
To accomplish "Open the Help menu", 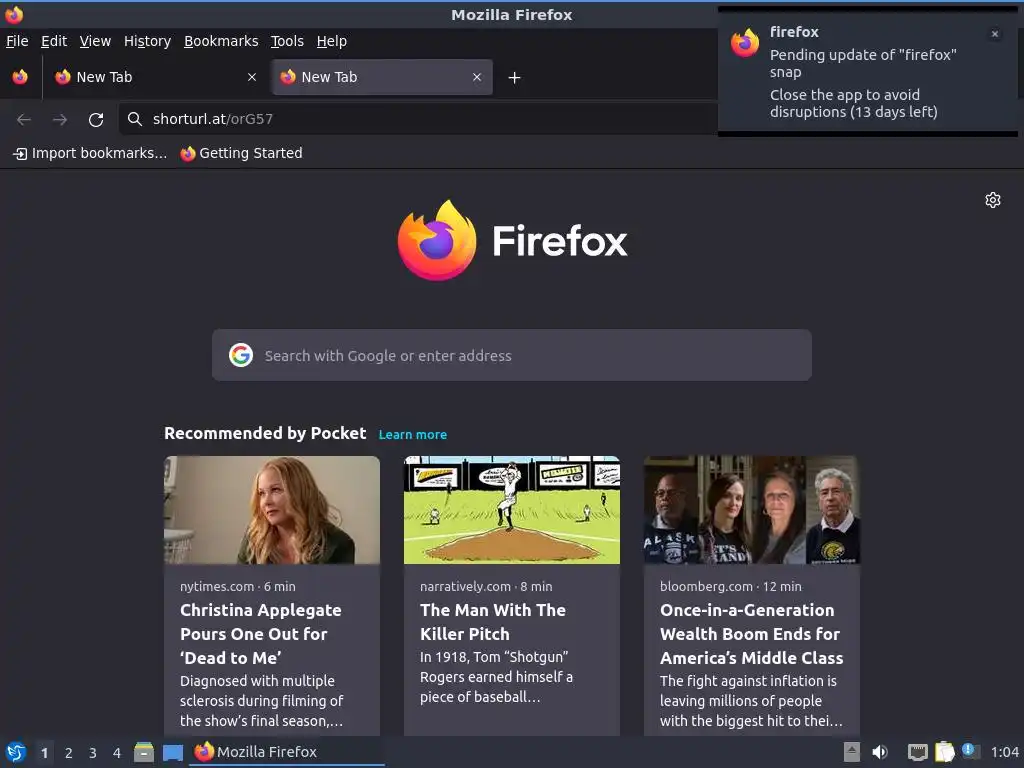I will click(332, 41).
